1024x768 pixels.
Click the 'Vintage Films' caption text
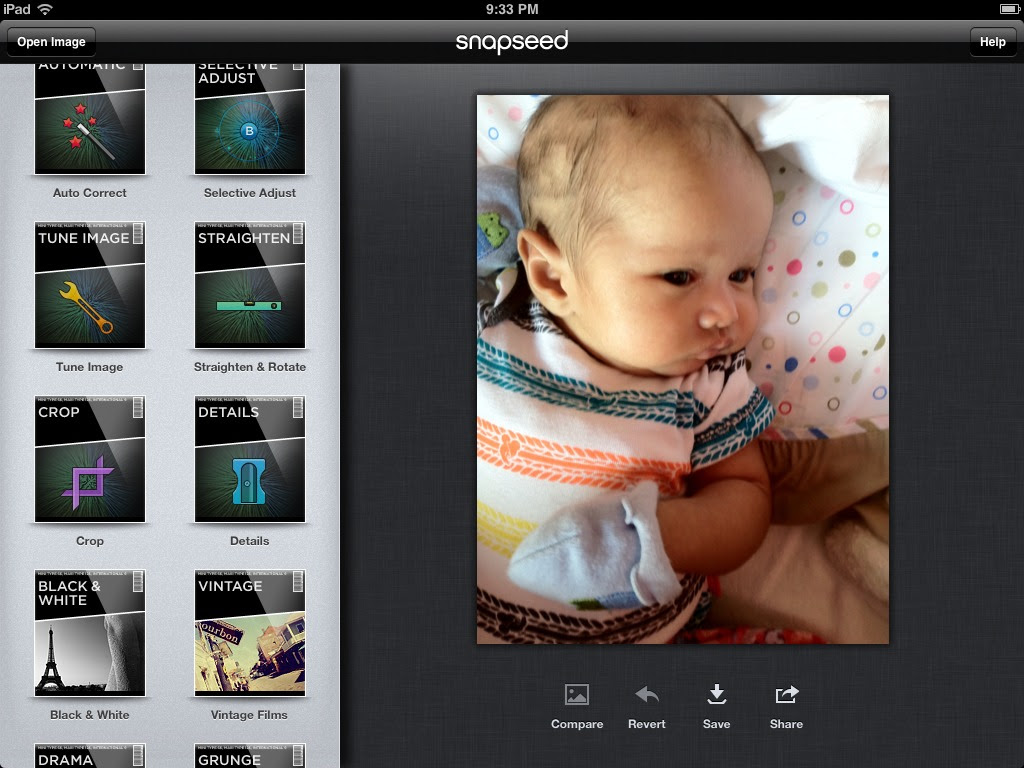click(249, 715)
